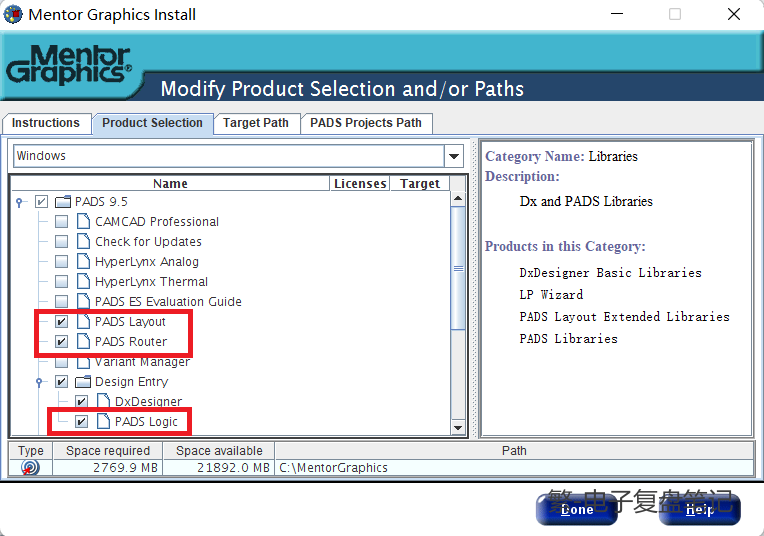
Task: Click the product list scroll up arrow
Action: [458, 198]
